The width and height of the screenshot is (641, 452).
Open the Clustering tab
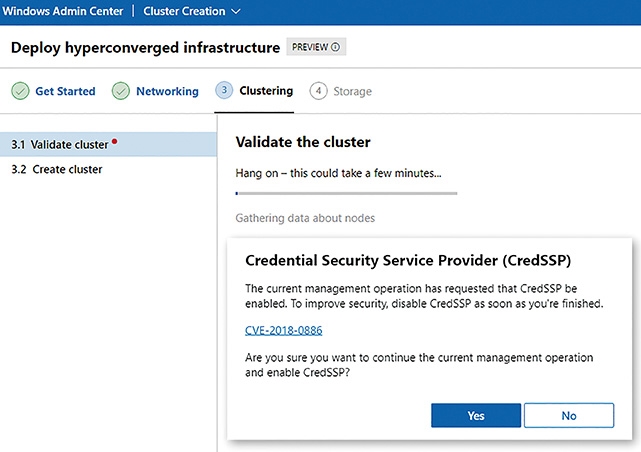pyautogui.click(x=266, y=91)
